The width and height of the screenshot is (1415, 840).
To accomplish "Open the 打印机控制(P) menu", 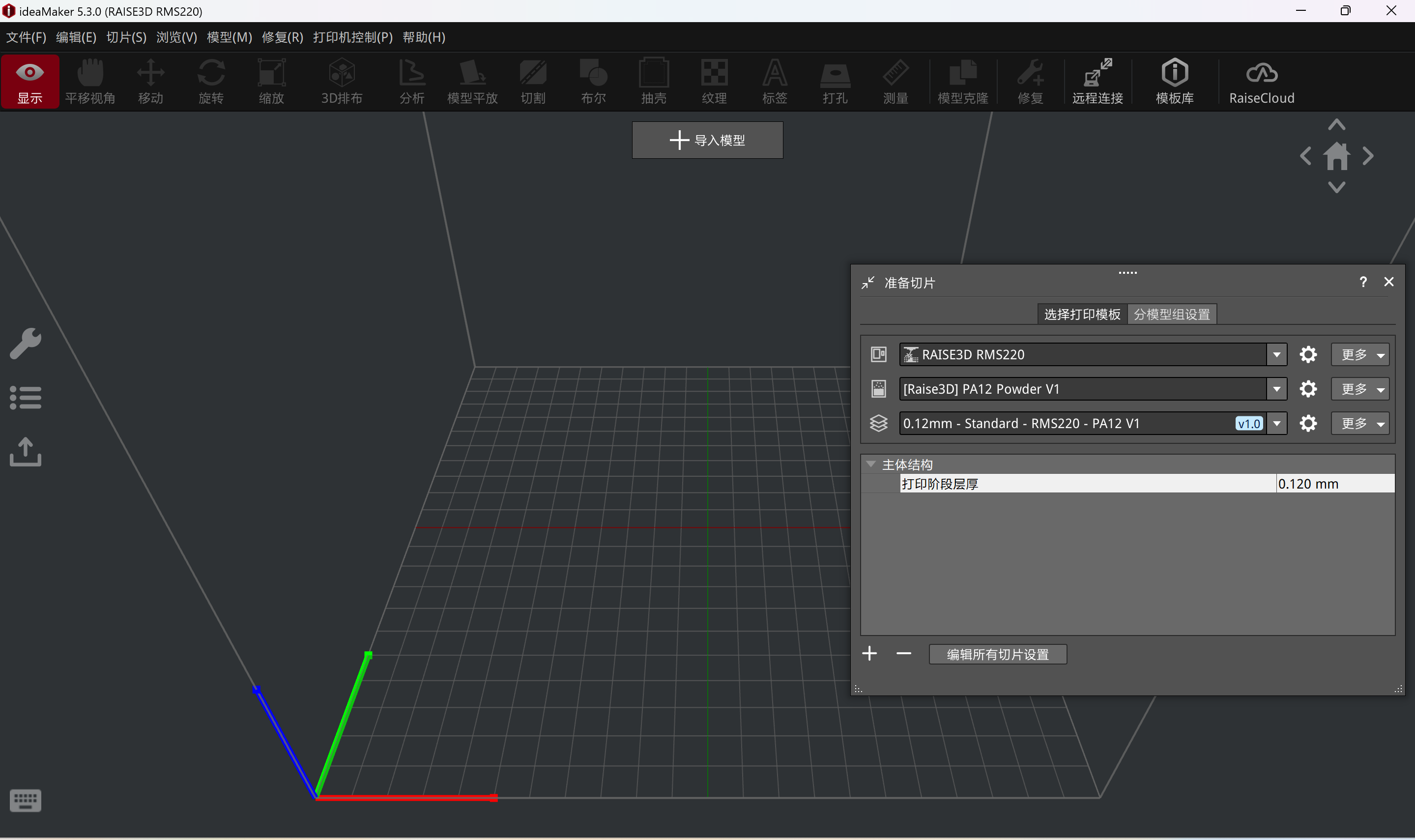I will 352,37.
